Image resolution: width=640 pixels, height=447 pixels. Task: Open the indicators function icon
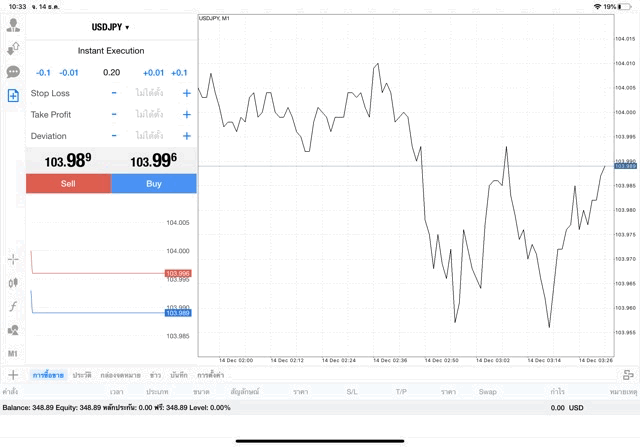[x=13, y=306]
